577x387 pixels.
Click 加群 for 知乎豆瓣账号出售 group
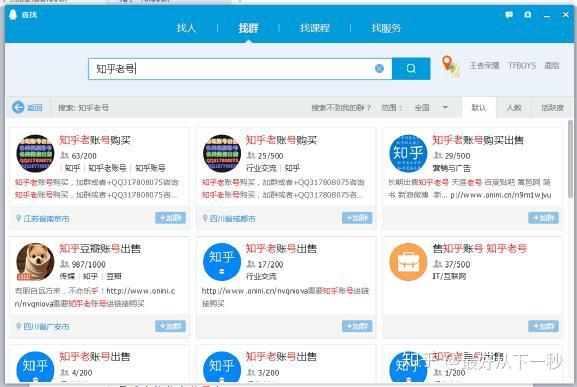(170, 326)
